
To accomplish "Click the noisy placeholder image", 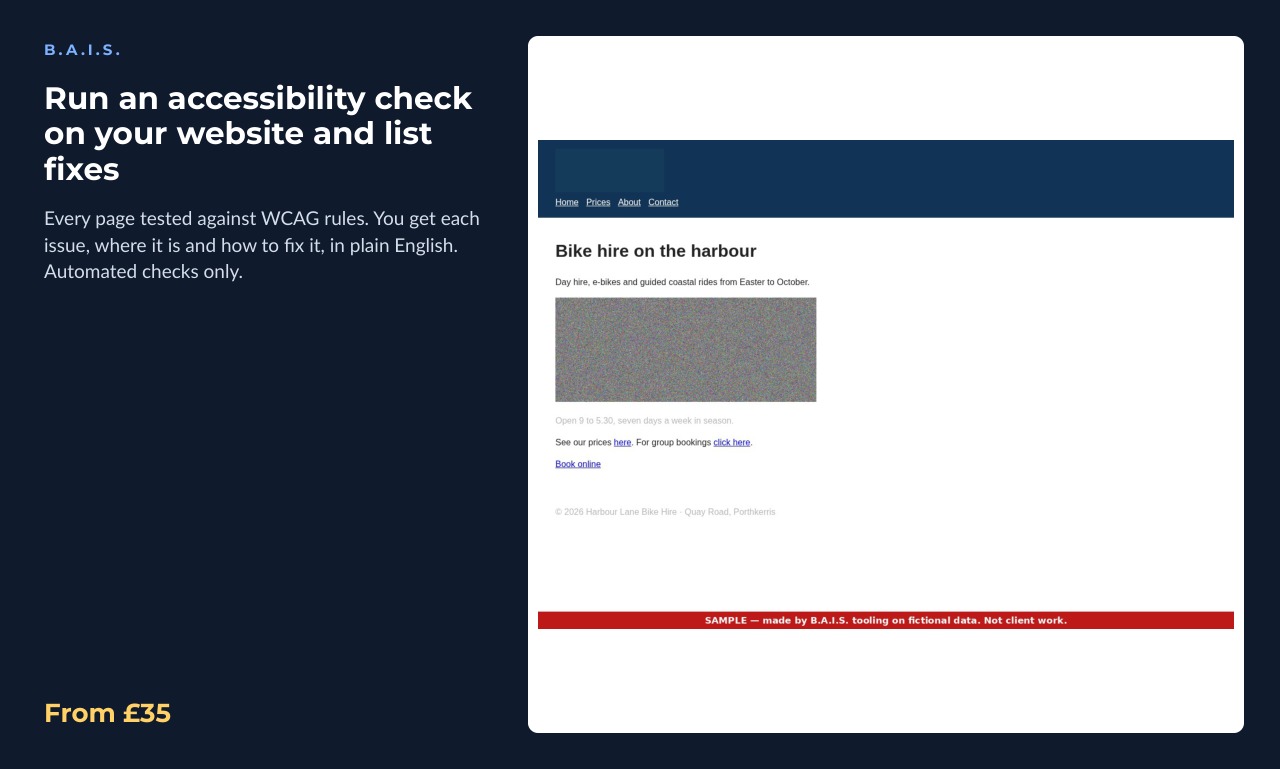I will coord(686,350).
